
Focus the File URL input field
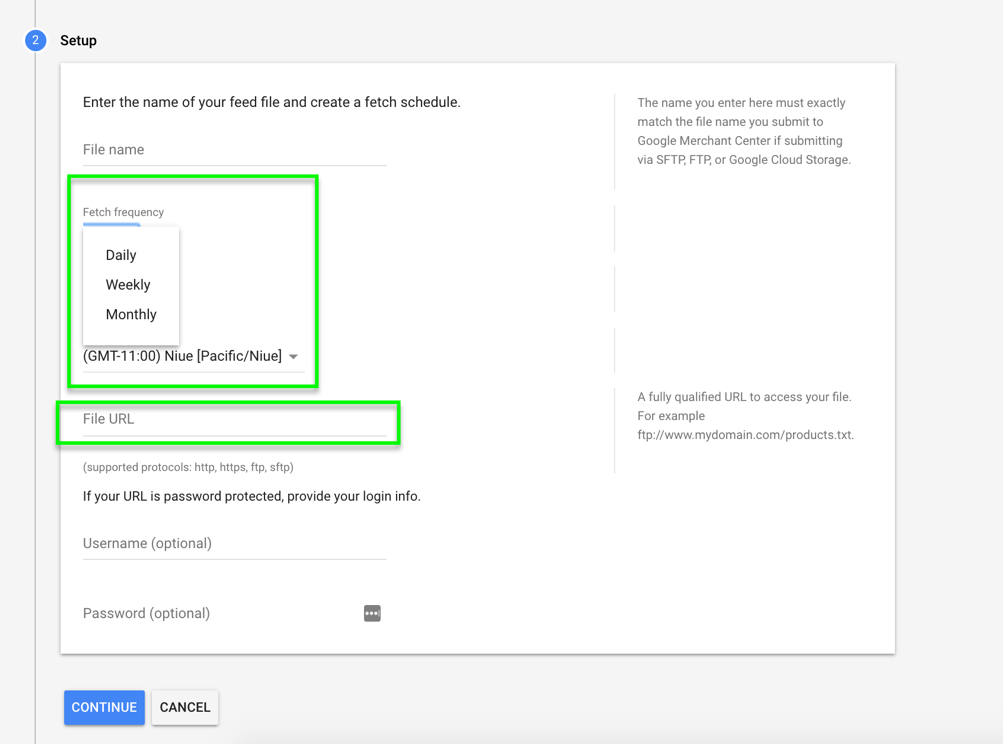point(234,419)
